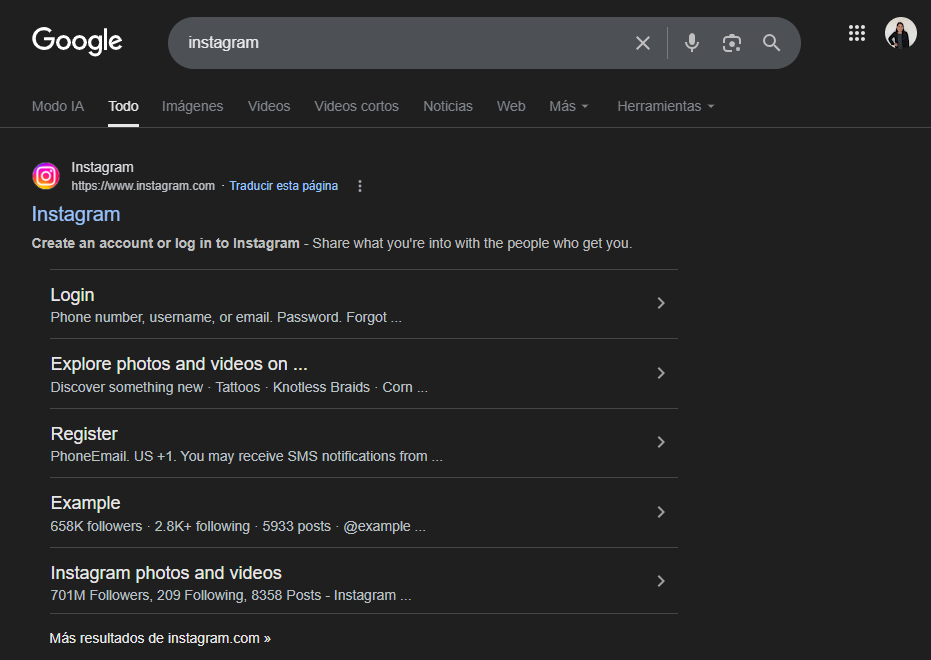Click the profile avatar in the top corner

pyautogui.click(x=900, y=33)
